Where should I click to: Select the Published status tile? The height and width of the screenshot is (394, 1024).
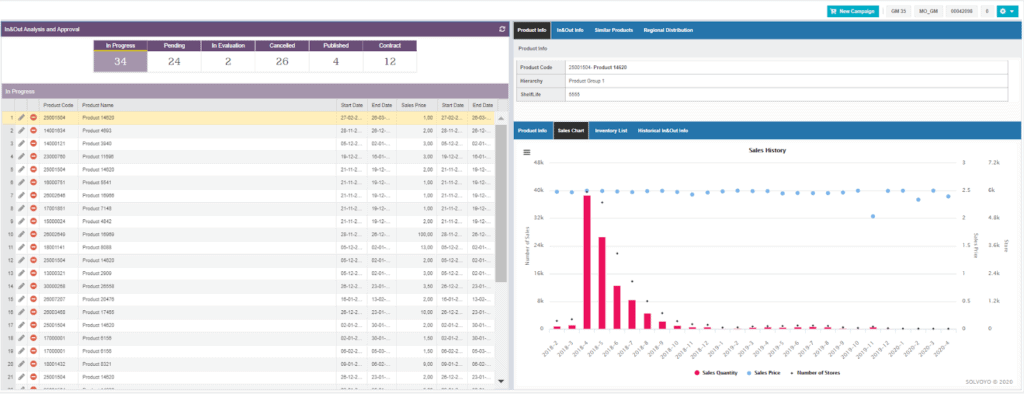[x=336, y=56]
